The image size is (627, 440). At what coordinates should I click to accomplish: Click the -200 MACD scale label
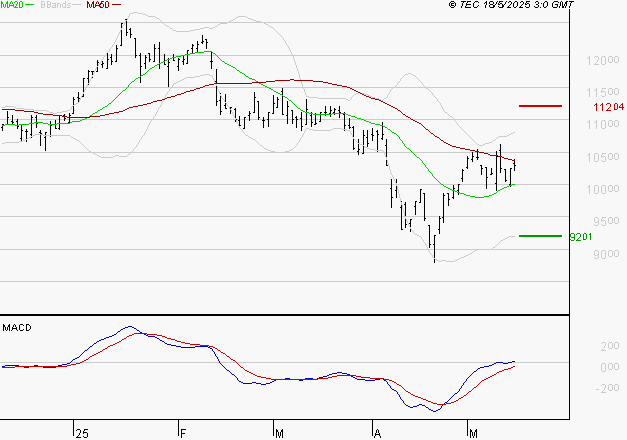(607, 388)
